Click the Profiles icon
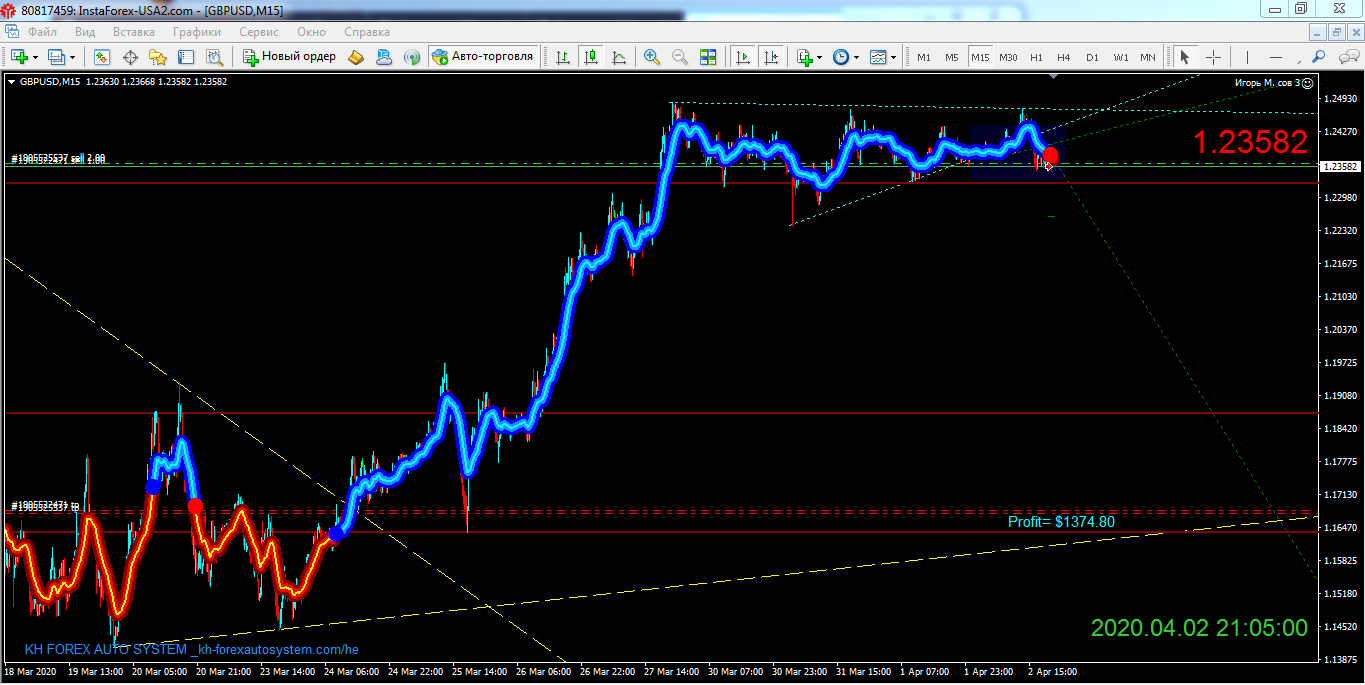 point(56,57)
